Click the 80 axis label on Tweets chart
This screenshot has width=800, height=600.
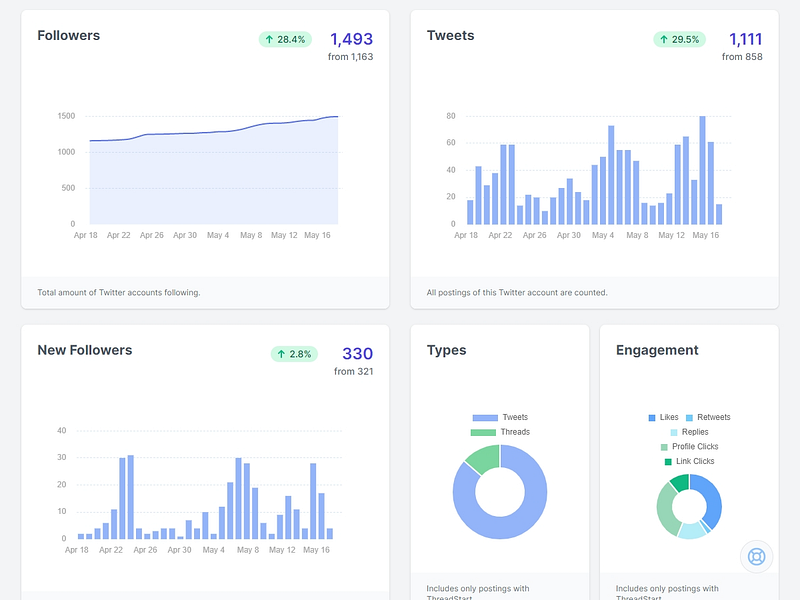(451, 116)
